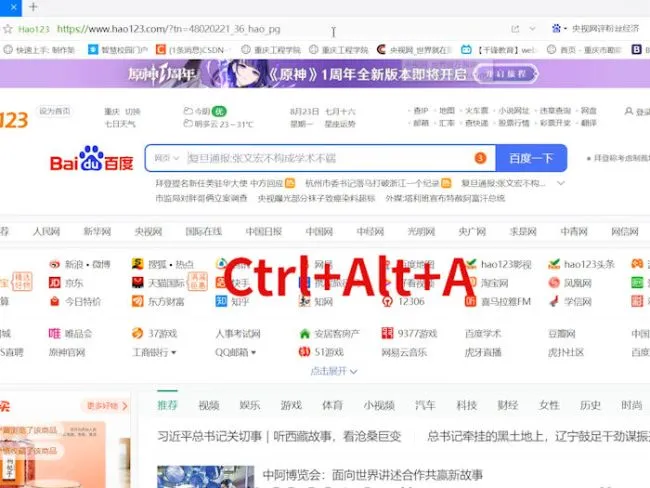The width and height of the screenshot is (650, 488).
Task: Open the 火车票 quick link
Action: pos(477,111)
